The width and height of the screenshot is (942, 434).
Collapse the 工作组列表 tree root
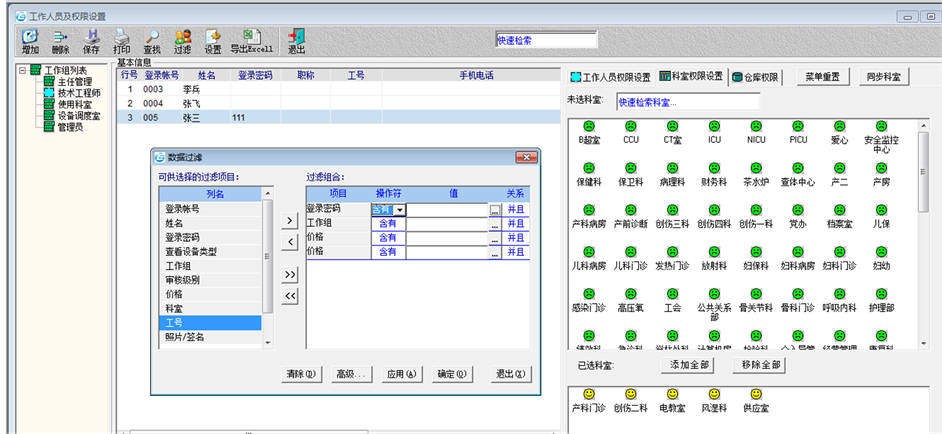point(23,70)
